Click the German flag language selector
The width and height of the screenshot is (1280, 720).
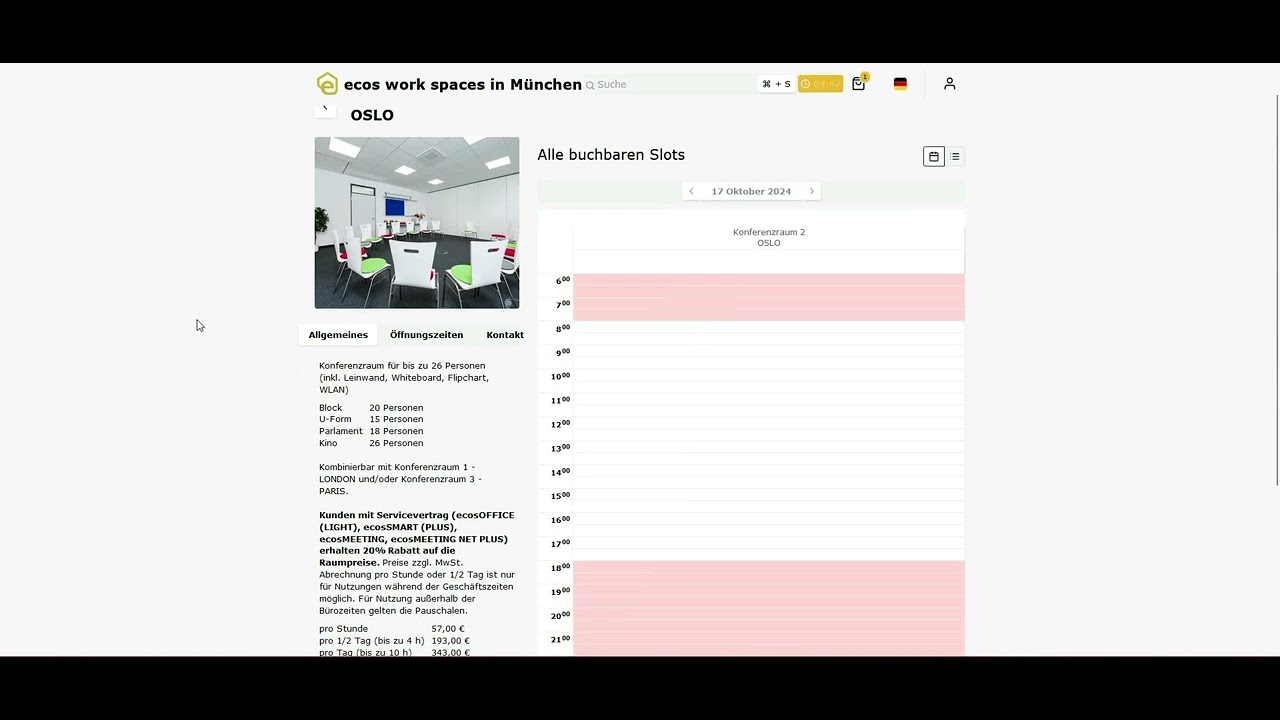point(900,84)
